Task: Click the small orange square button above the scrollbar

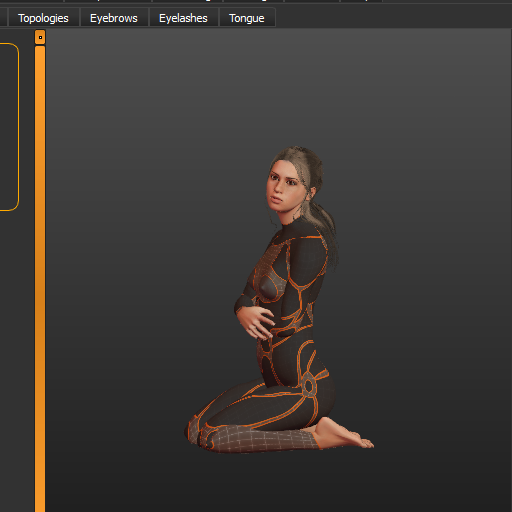Action: pos(40,37)
